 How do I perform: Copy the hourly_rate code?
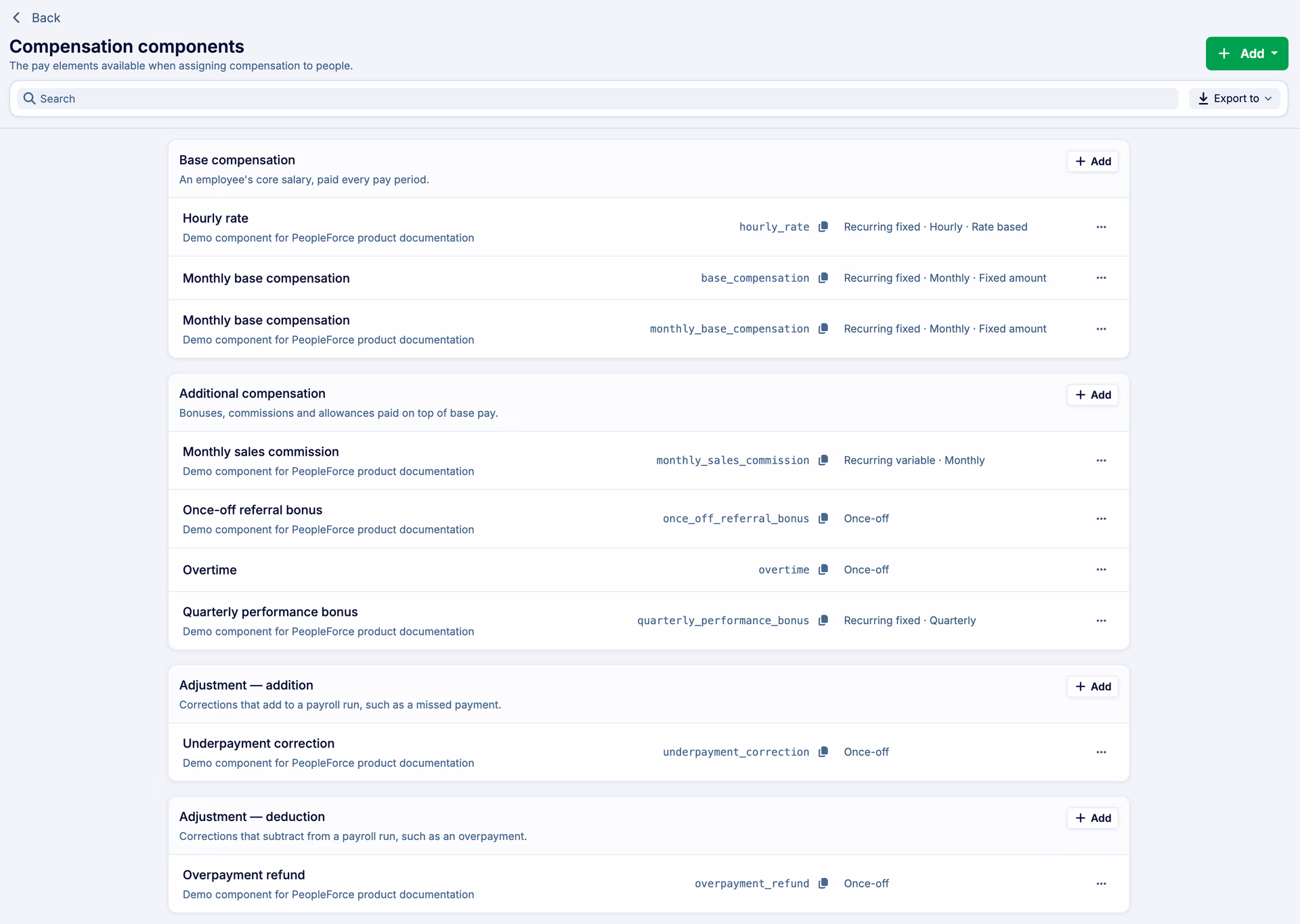click(x=823, y=227)
